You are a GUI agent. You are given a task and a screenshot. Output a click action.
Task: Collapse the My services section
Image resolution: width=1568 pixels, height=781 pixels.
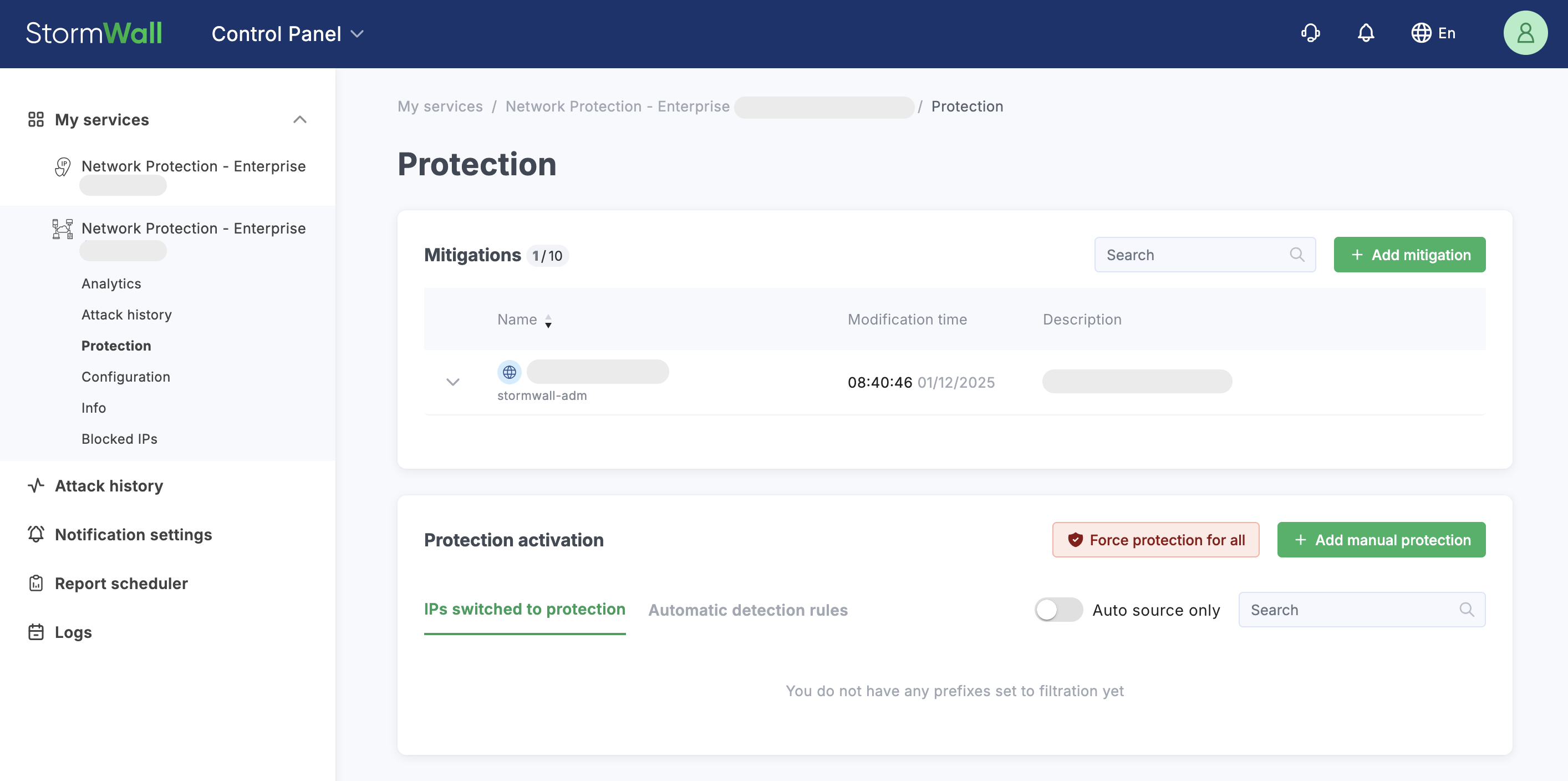click(299, 119)
